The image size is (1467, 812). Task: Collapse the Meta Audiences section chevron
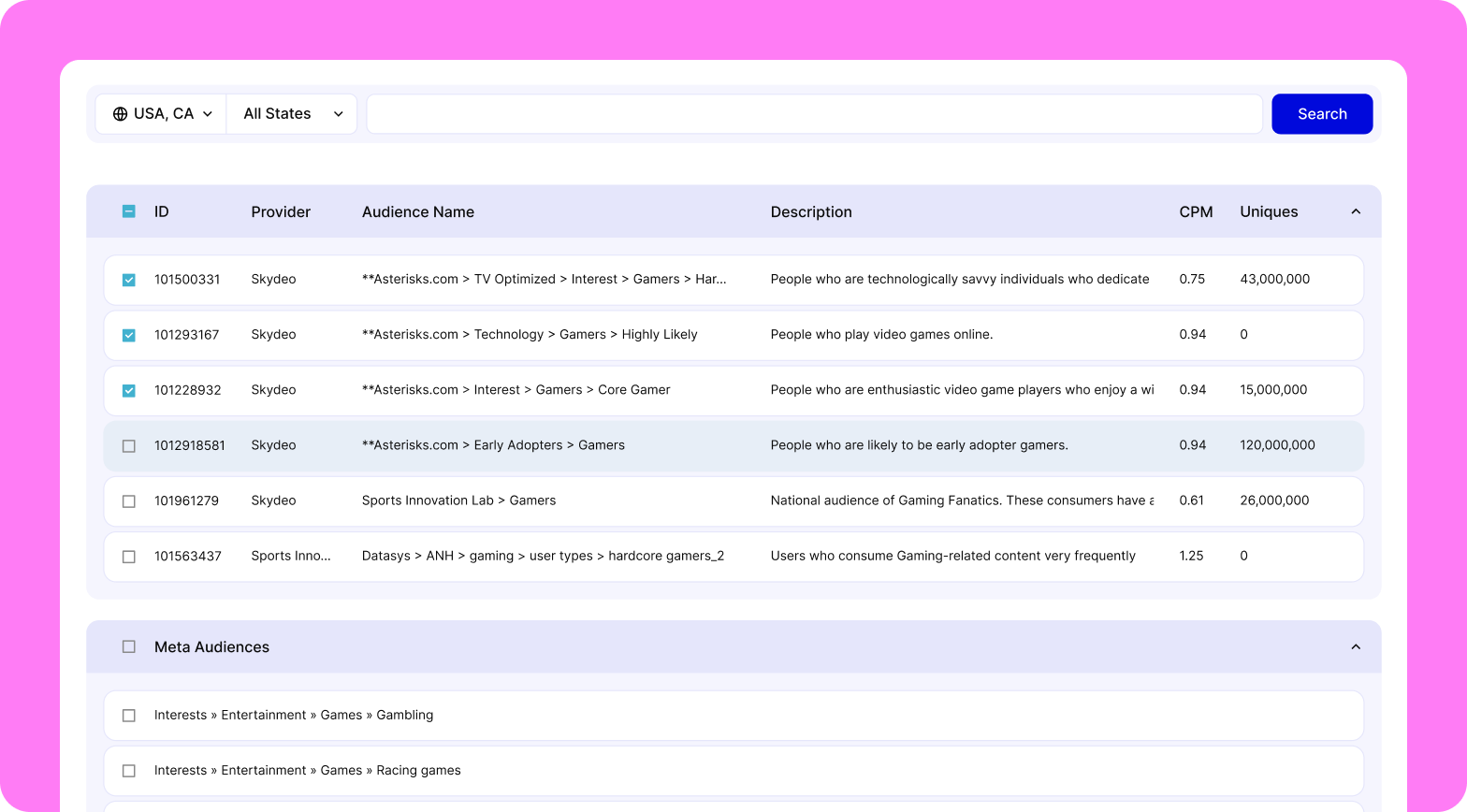[x=1356, y=646]
